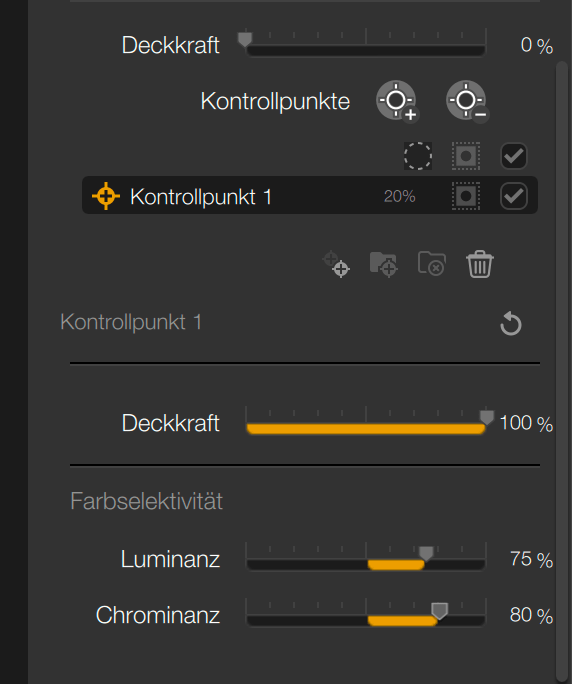Image resolution: width=572 pixels, height=684 pixels.
Task: Show mask for Kontrollpunkt 1
Action: (x=466, y=196)
